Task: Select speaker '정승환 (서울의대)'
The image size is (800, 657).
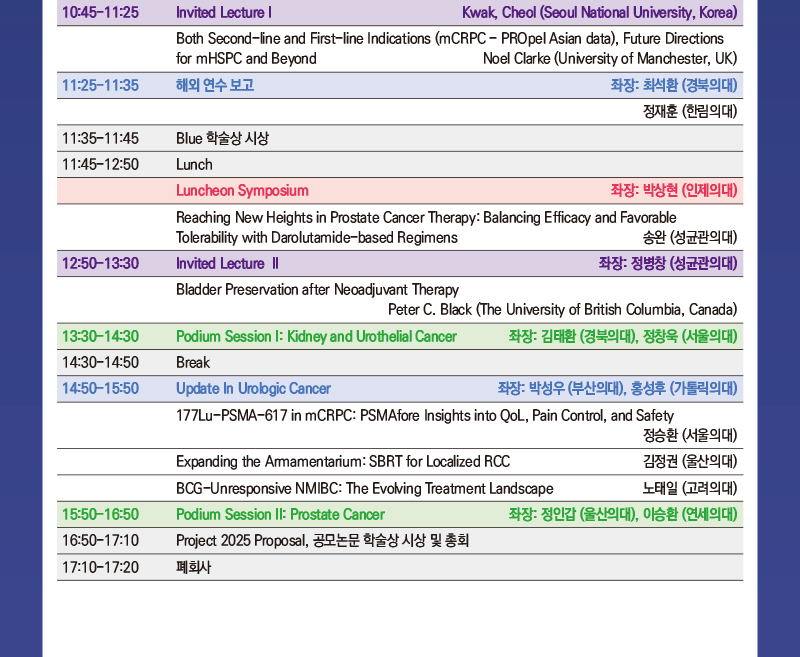Action: pos(690,436)
